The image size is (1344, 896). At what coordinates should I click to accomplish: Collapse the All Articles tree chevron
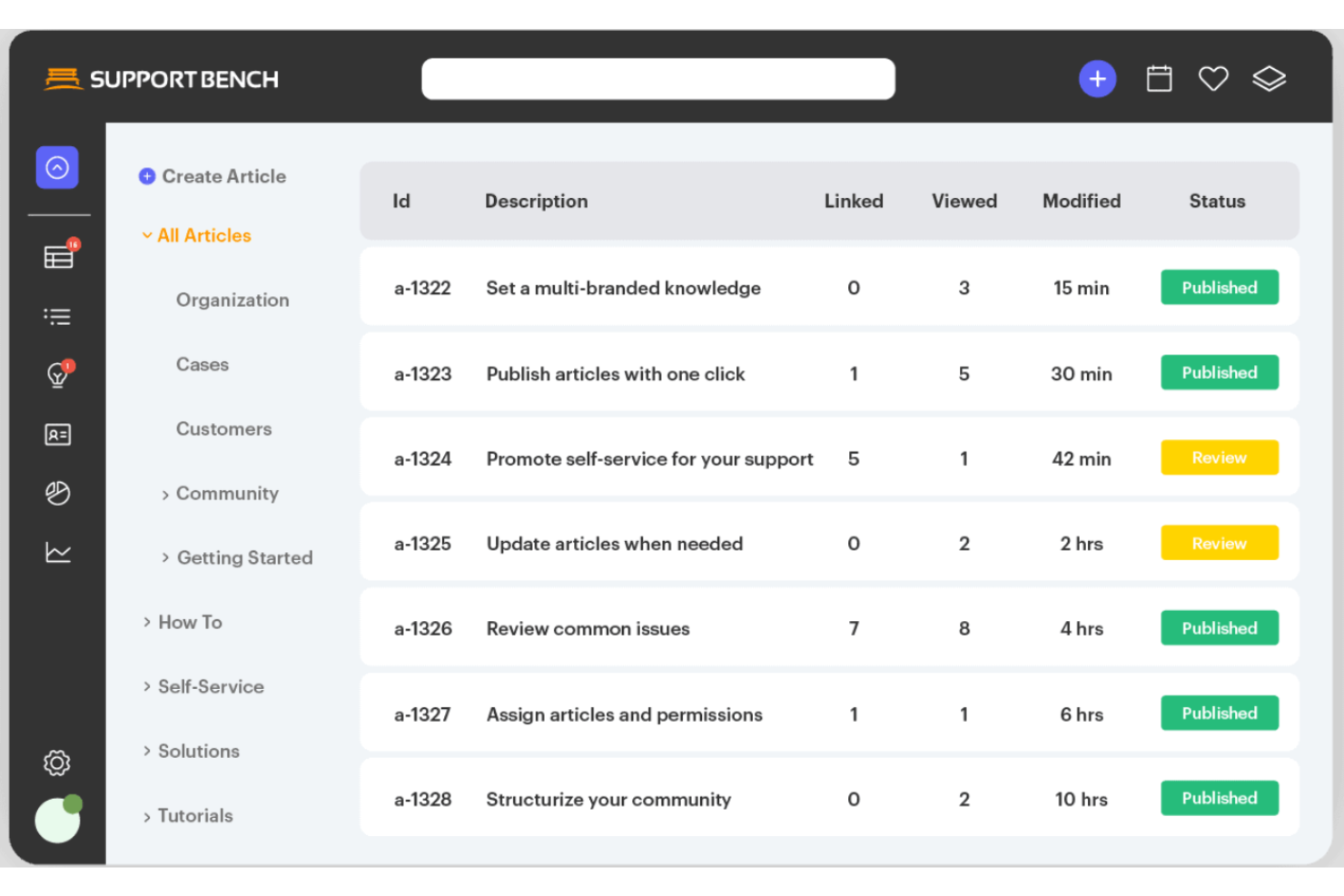point(147,235)
